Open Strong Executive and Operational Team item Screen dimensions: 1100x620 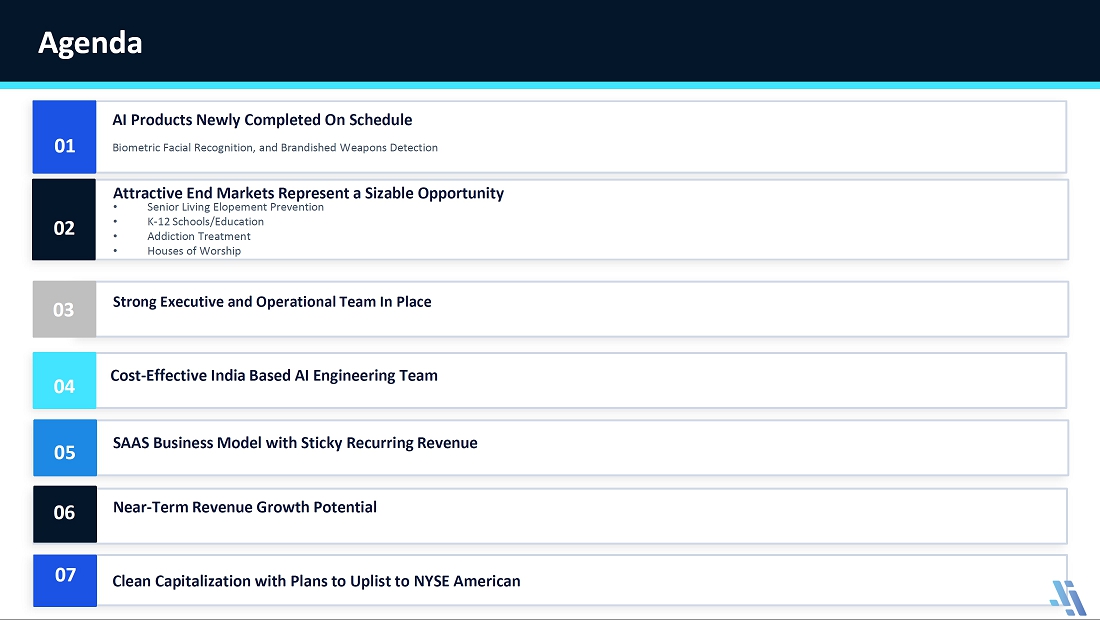(x=272, y=302)
